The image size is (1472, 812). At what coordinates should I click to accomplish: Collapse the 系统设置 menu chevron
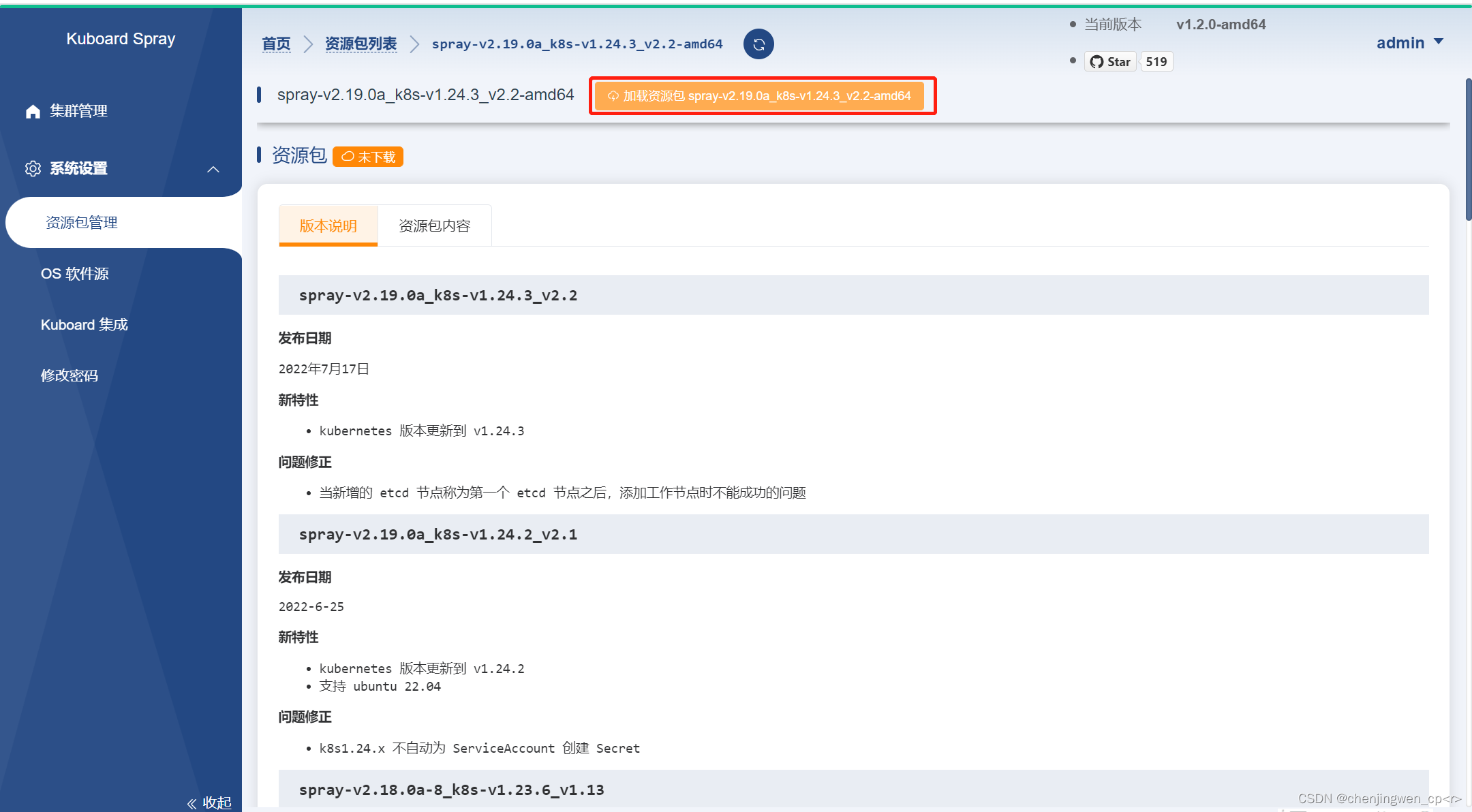(x=213, y=169)
